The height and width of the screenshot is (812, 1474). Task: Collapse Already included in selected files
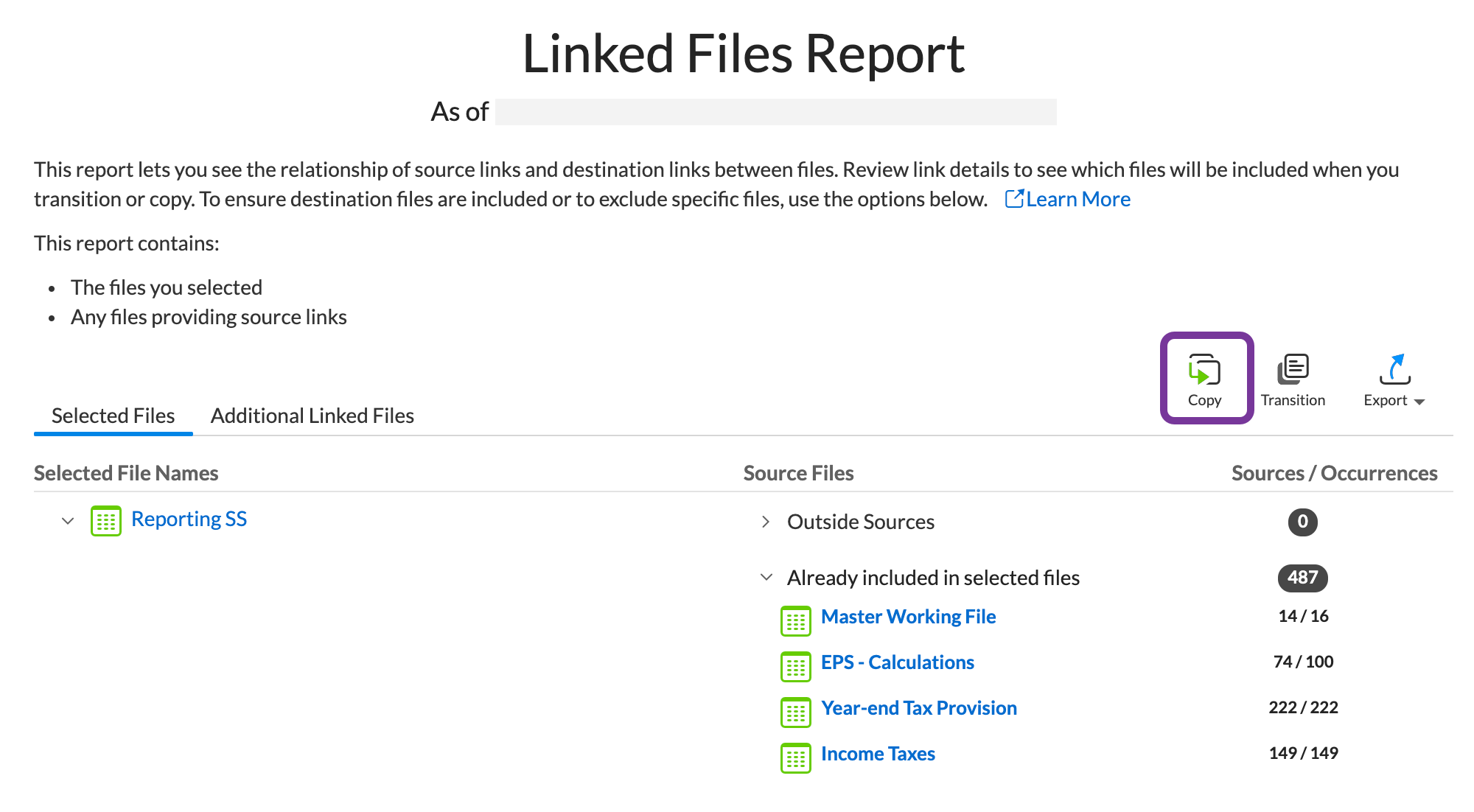(766, 578)
